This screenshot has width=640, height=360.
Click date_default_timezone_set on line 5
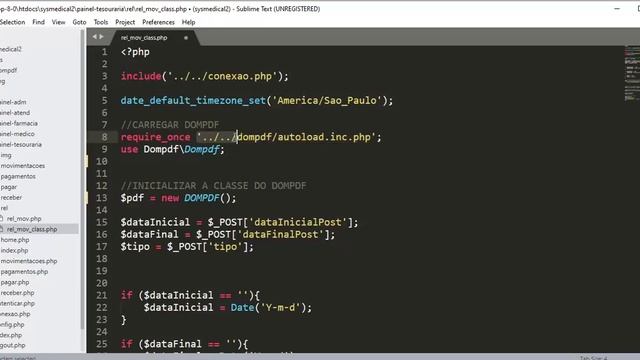[193, 100]
